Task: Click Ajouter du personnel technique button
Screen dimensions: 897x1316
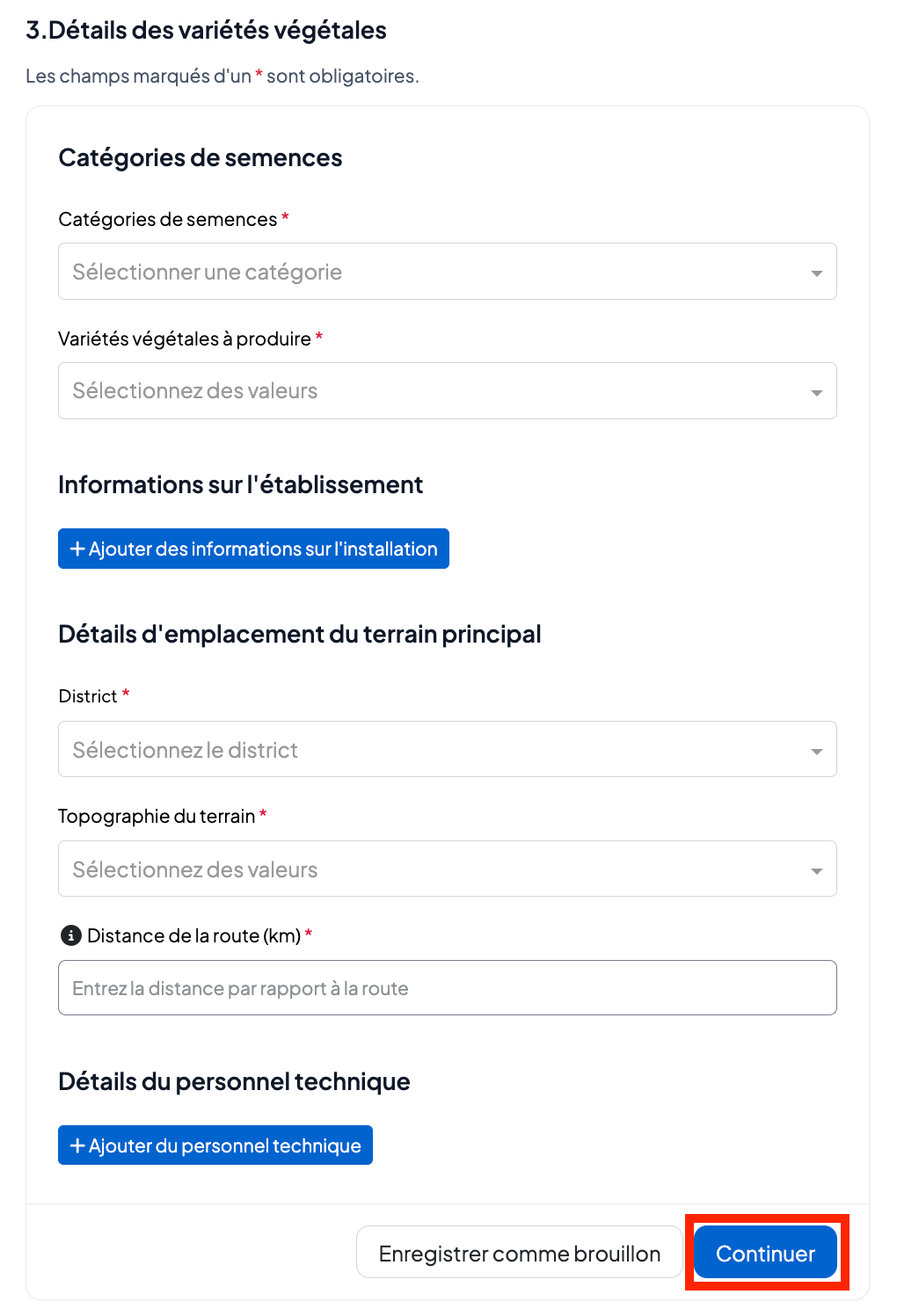Action: tap(215, 1145)
